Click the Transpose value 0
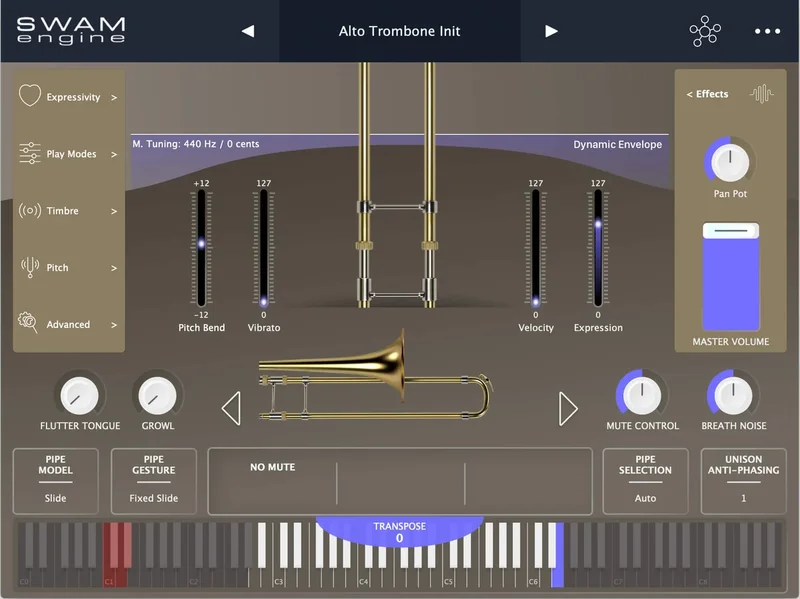The image size is (800, 599). click(399, 538)
